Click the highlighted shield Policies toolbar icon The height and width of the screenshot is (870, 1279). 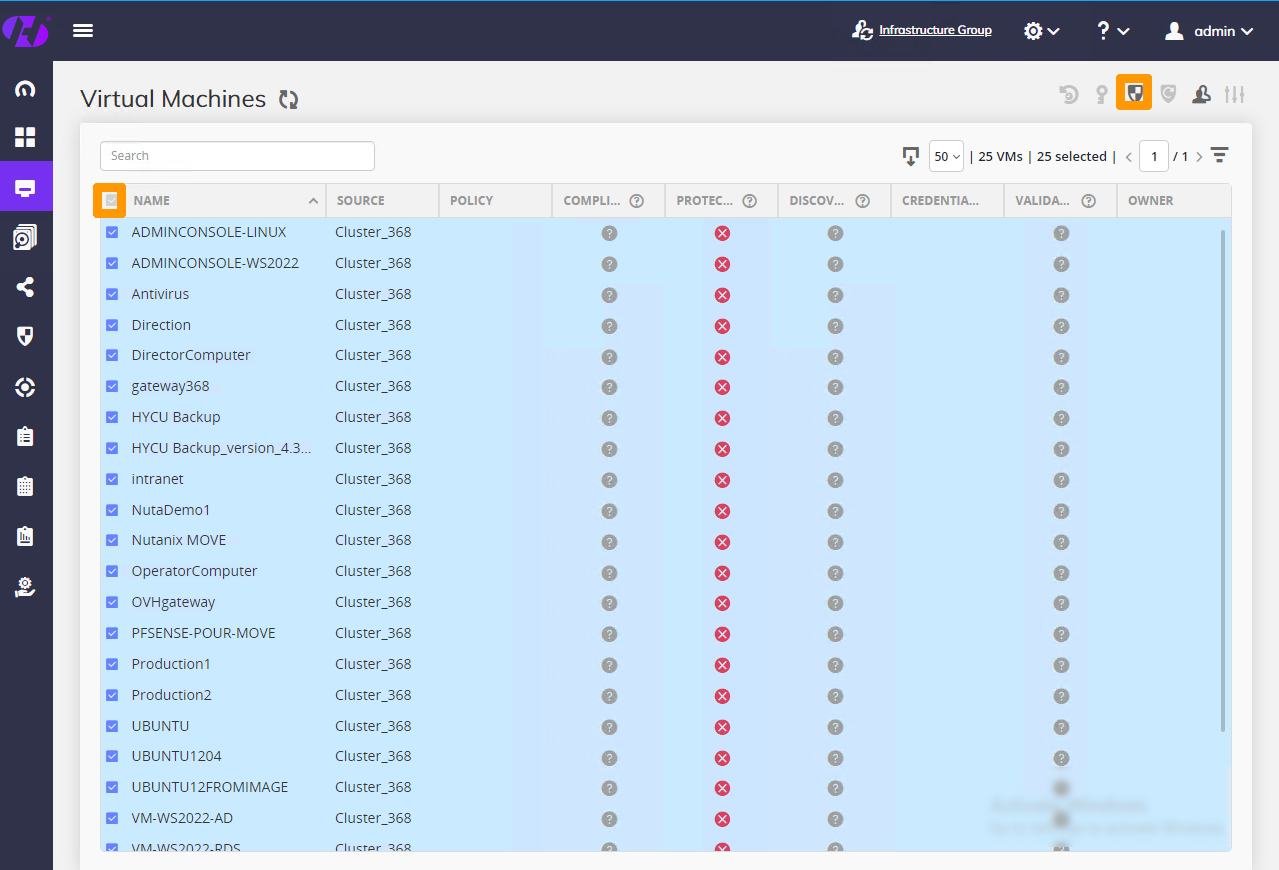click(1134, 92)
